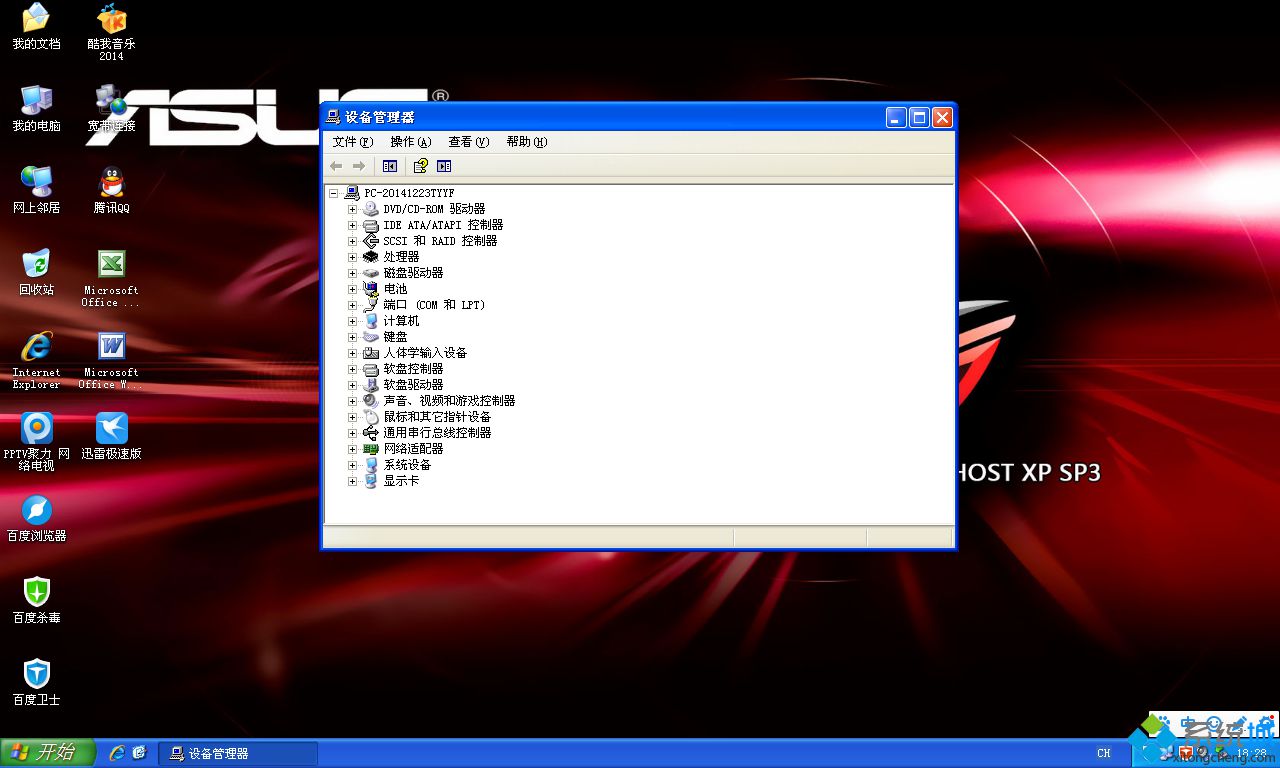Select the 键盘 keyboard device icon
The image size is (1280, 768).
pyautogui.click(x=371, y=337)
